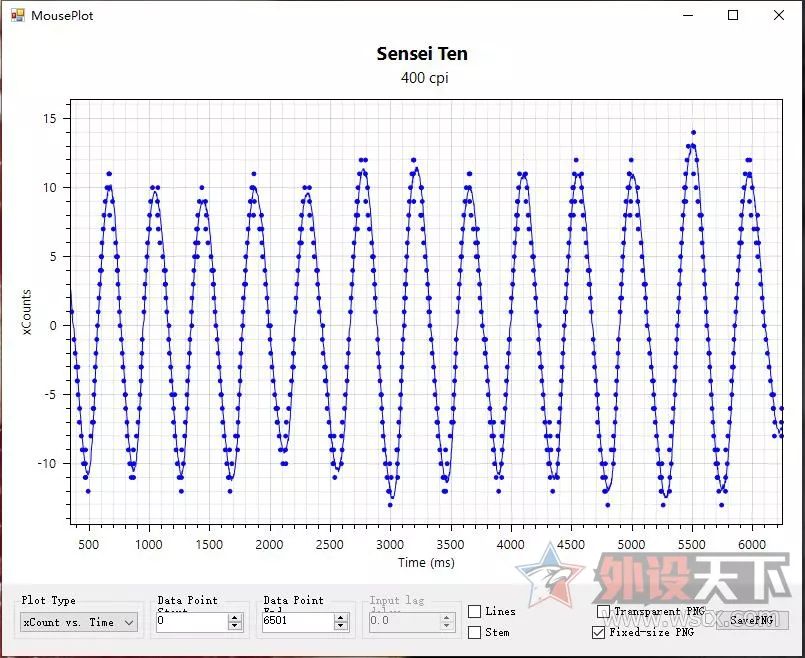Click the Input lag value field
The height and width of the screenshot is (658, 805).
tap(404, 622)
